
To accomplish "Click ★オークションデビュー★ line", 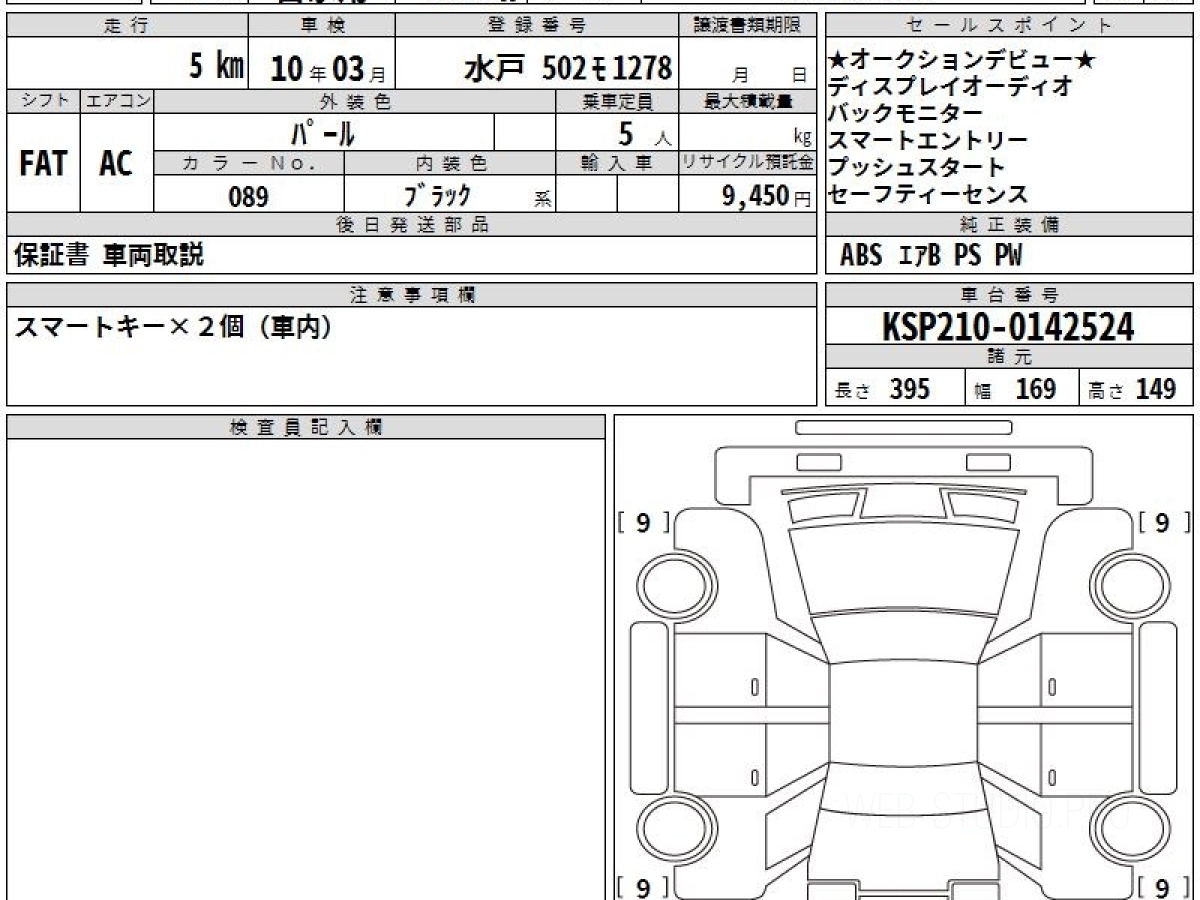I will coord(962,61).
